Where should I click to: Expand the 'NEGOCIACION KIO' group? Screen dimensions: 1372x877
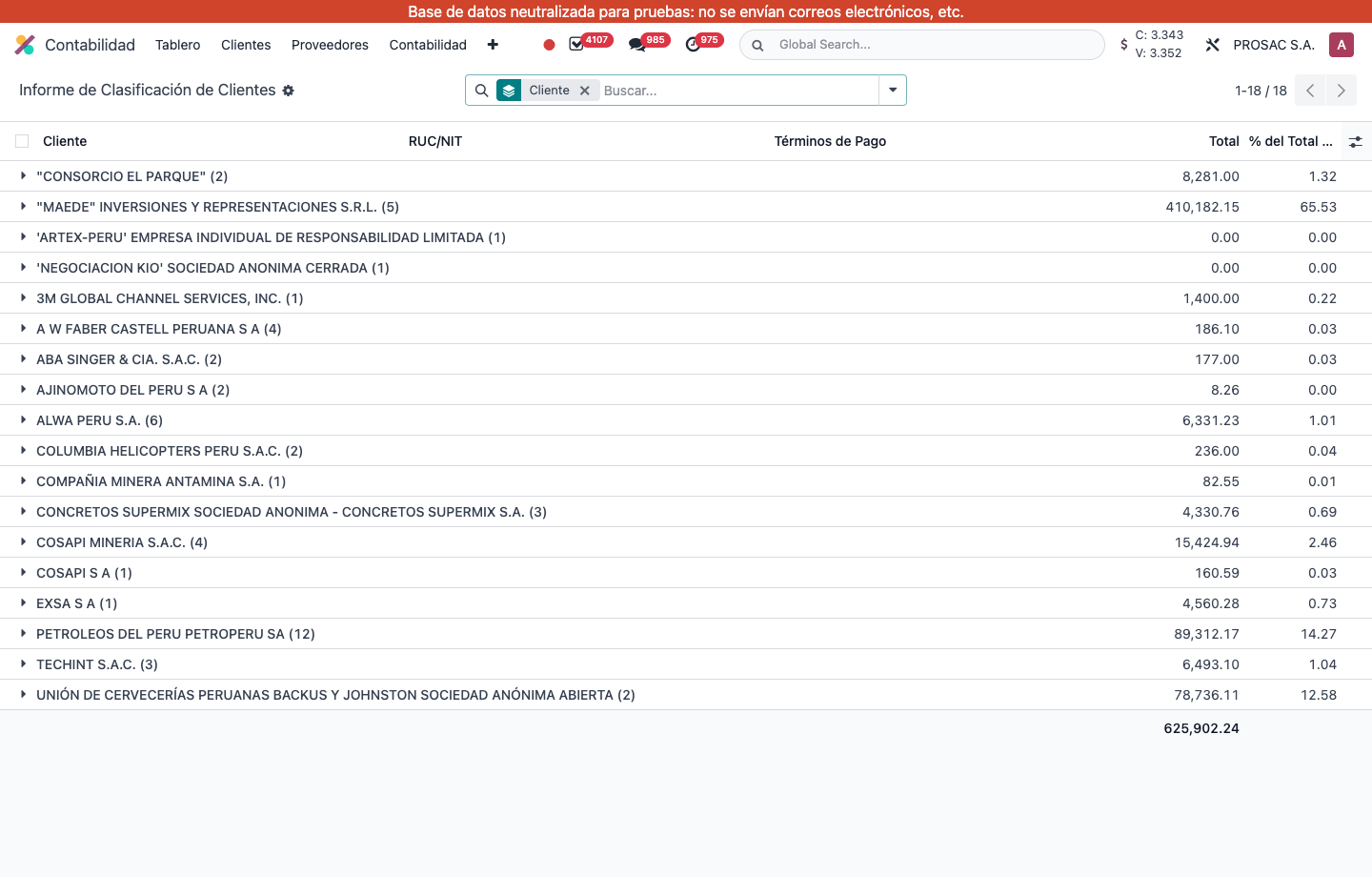[23, 268]
